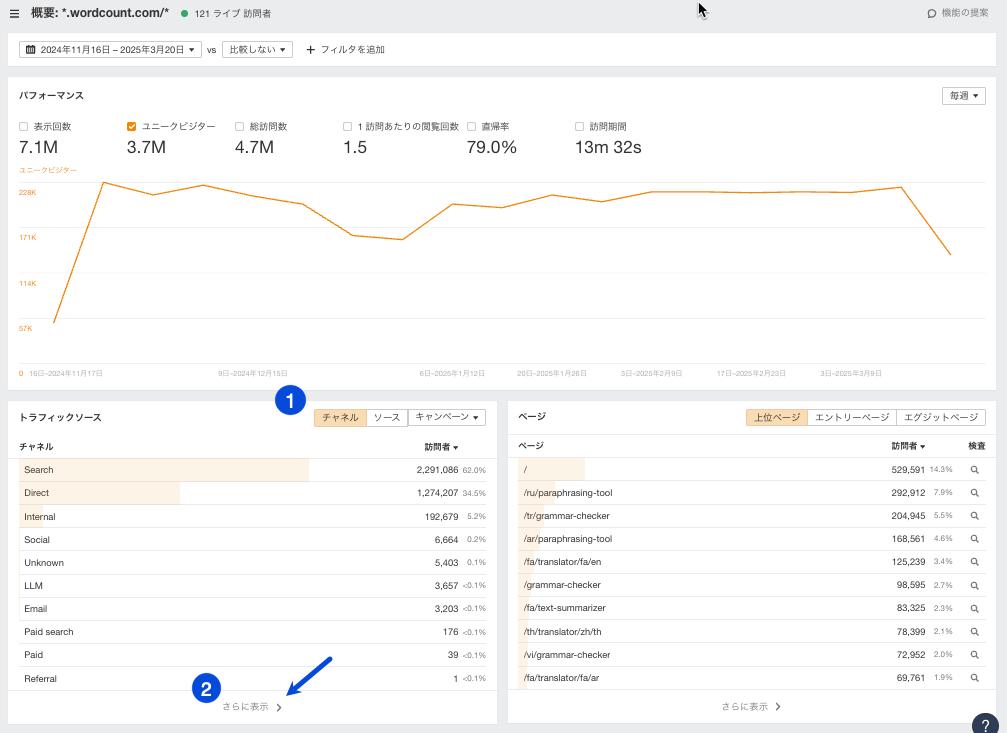Click さらに表示 under traffic sources
This screenshot has width=1007, height=733.
coord(250,705)
